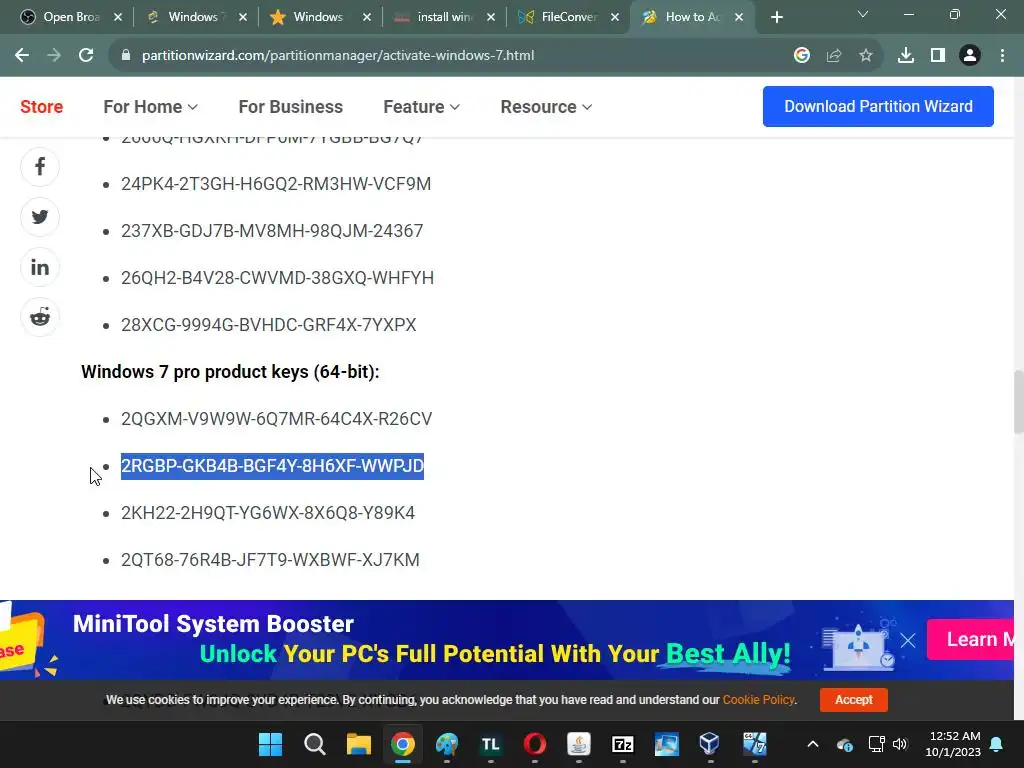Open Java app from taskbar
Viewport: 1024px width, 768px height.
point(579,744)
